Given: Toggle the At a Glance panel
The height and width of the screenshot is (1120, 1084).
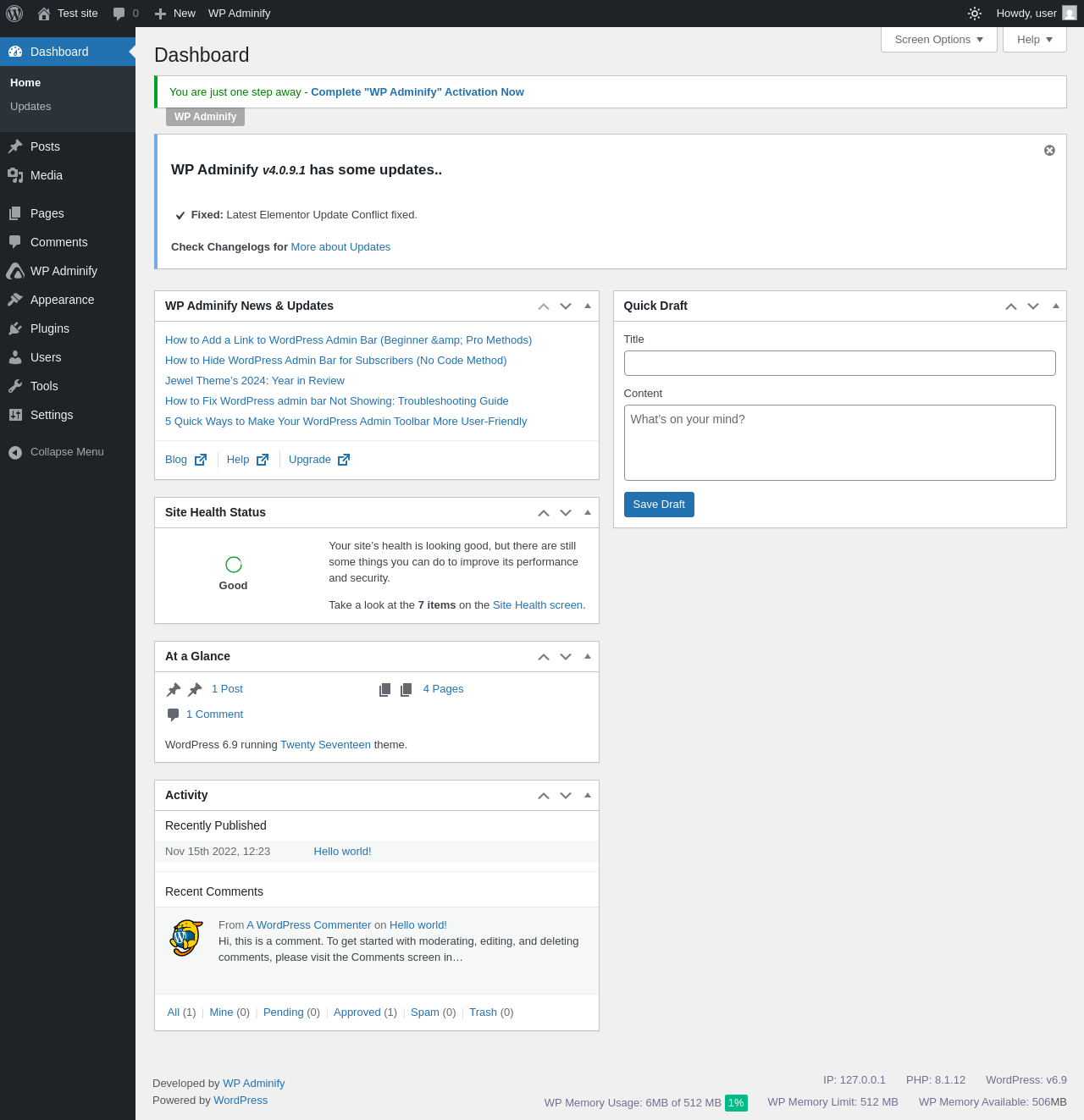Looking at the screenshot, I should [x=588, y=656].
